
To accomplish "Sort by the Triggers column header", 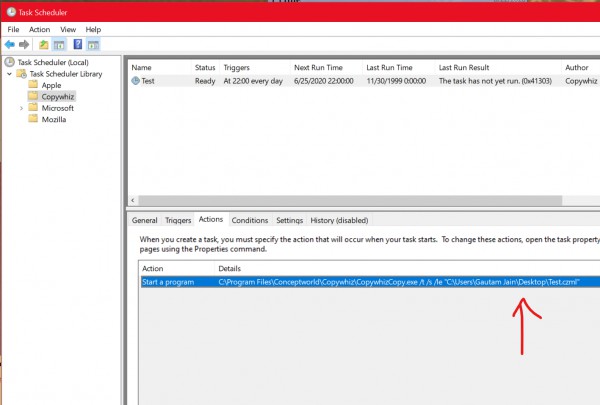I will [254, 68].
